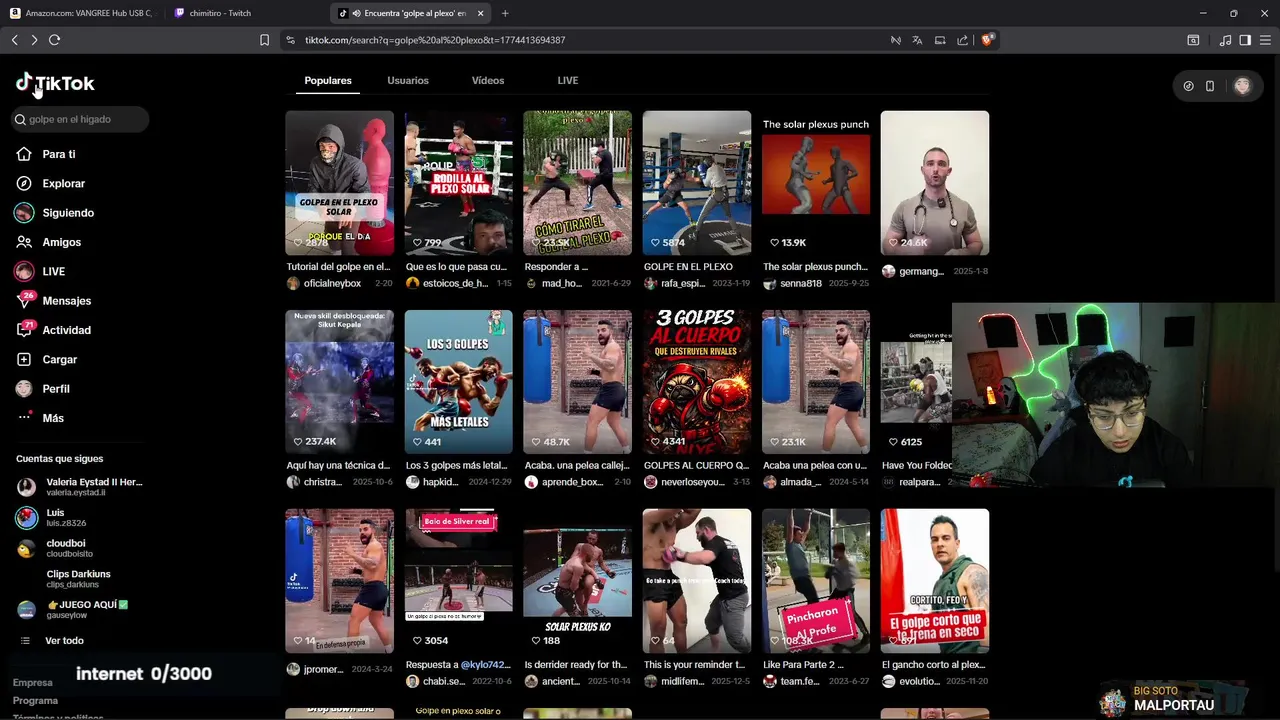
Task: Close the current TikTok browser tab
Action: point(481,13)
